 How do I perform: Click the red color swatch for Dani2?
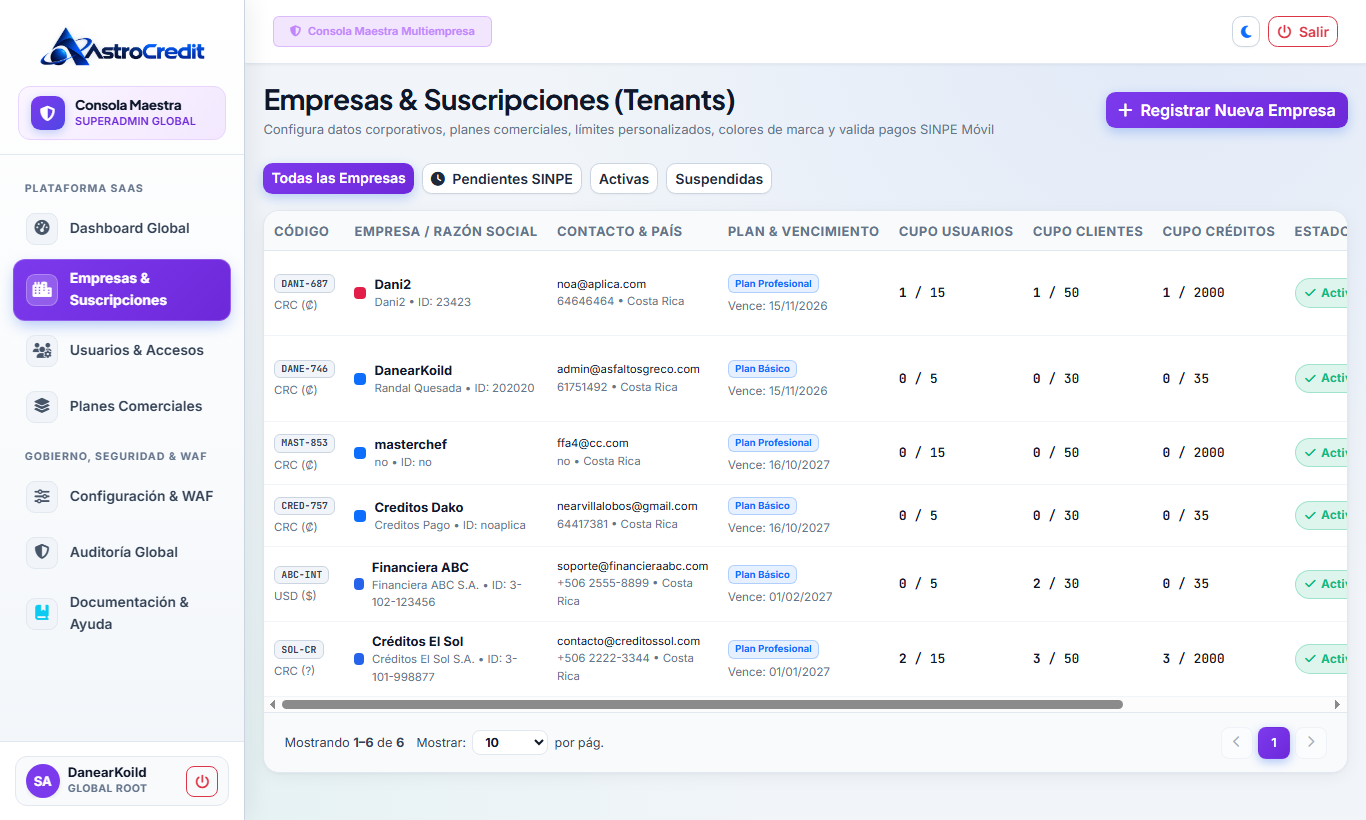[x=360, y=293]
